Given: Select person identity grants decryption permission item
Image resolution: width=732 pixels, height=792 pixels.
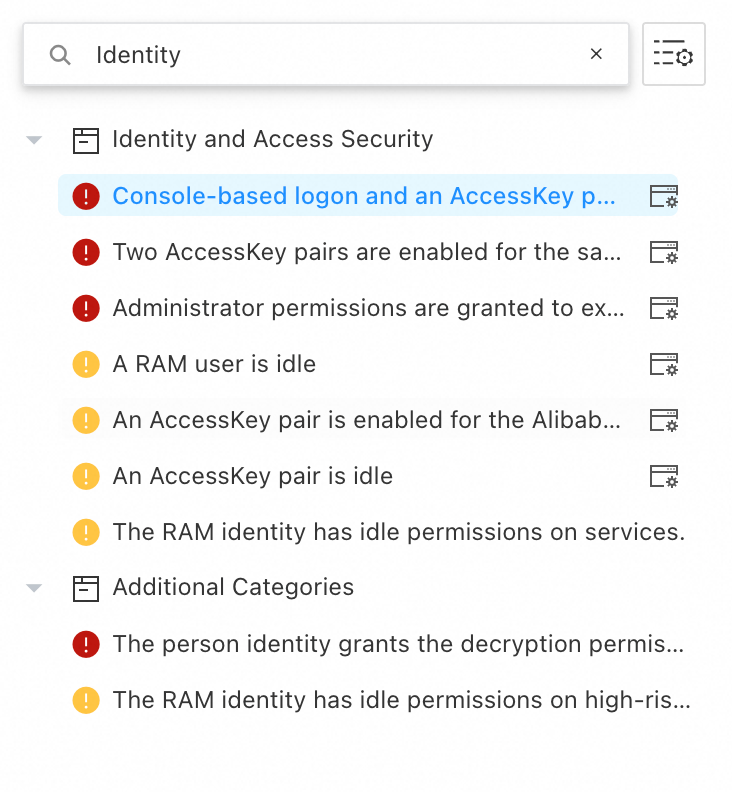Looking at the screenshot, I should tap(398, 644).
